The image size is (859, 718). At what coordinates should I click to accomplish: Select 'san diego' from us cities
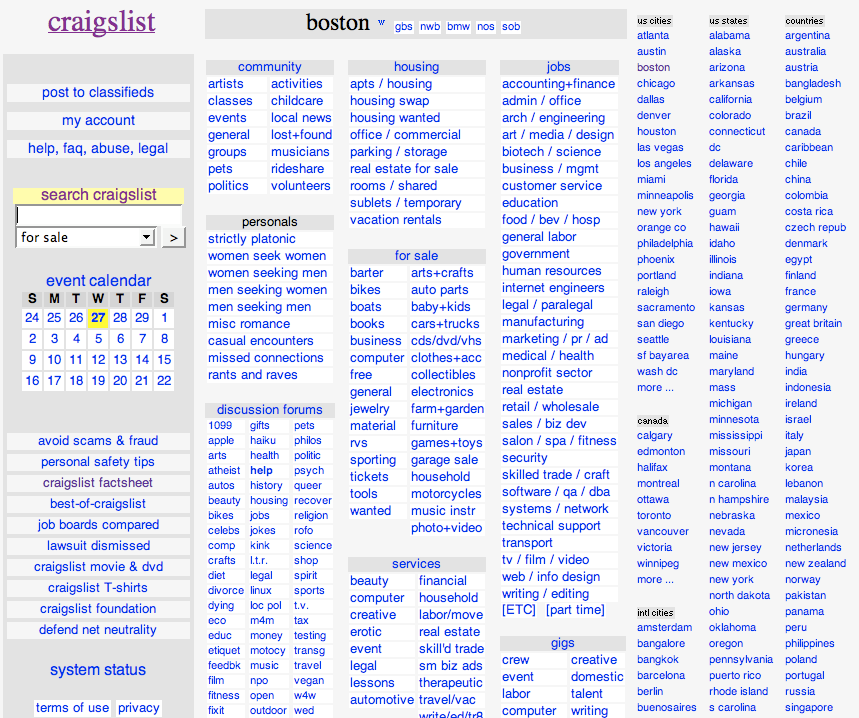(660, 324)
